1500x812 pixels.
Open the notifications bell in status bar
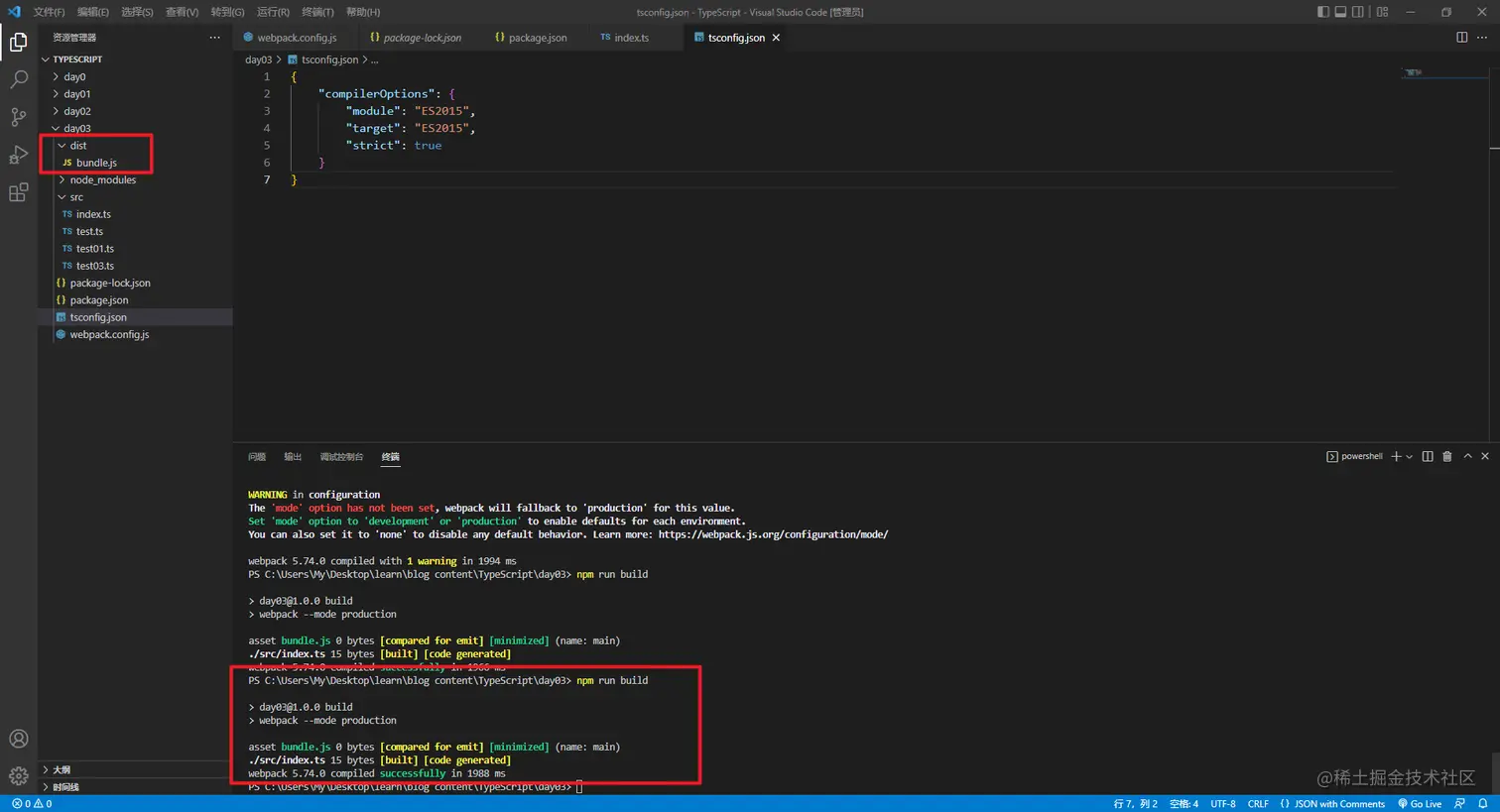pos(1483,804)
